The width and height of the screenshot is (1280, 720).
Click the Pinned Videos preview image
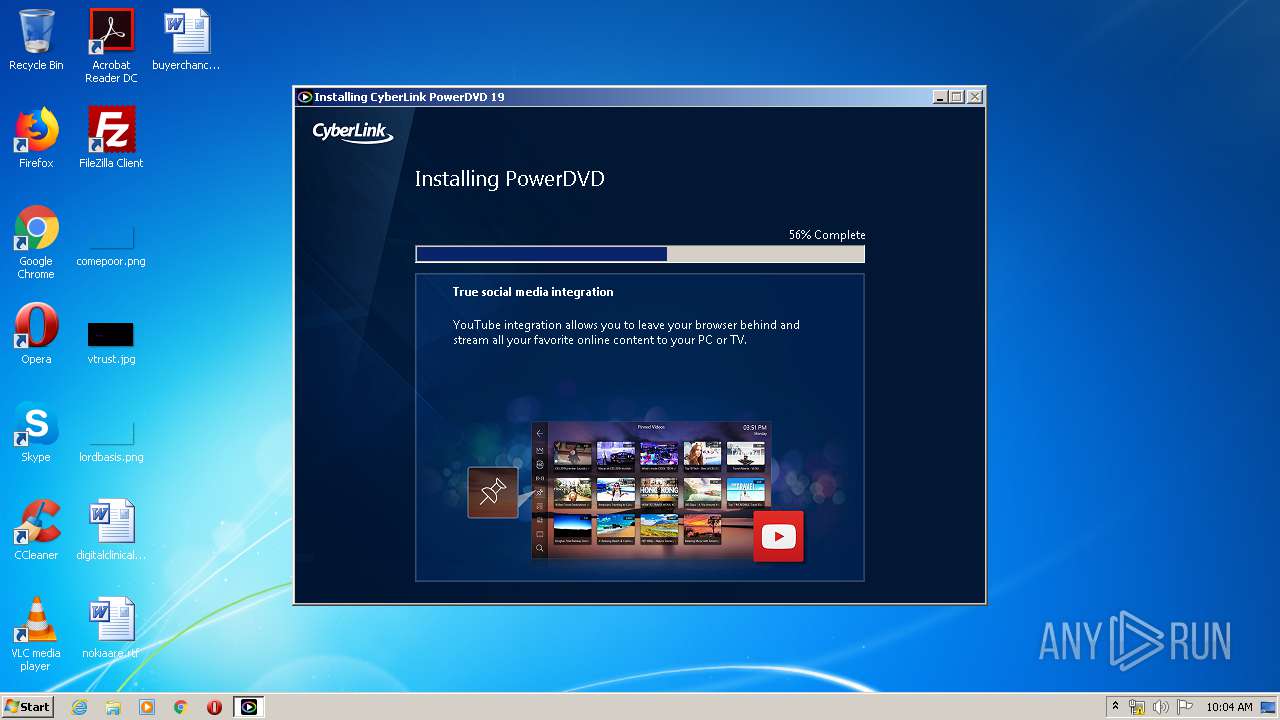651,489
